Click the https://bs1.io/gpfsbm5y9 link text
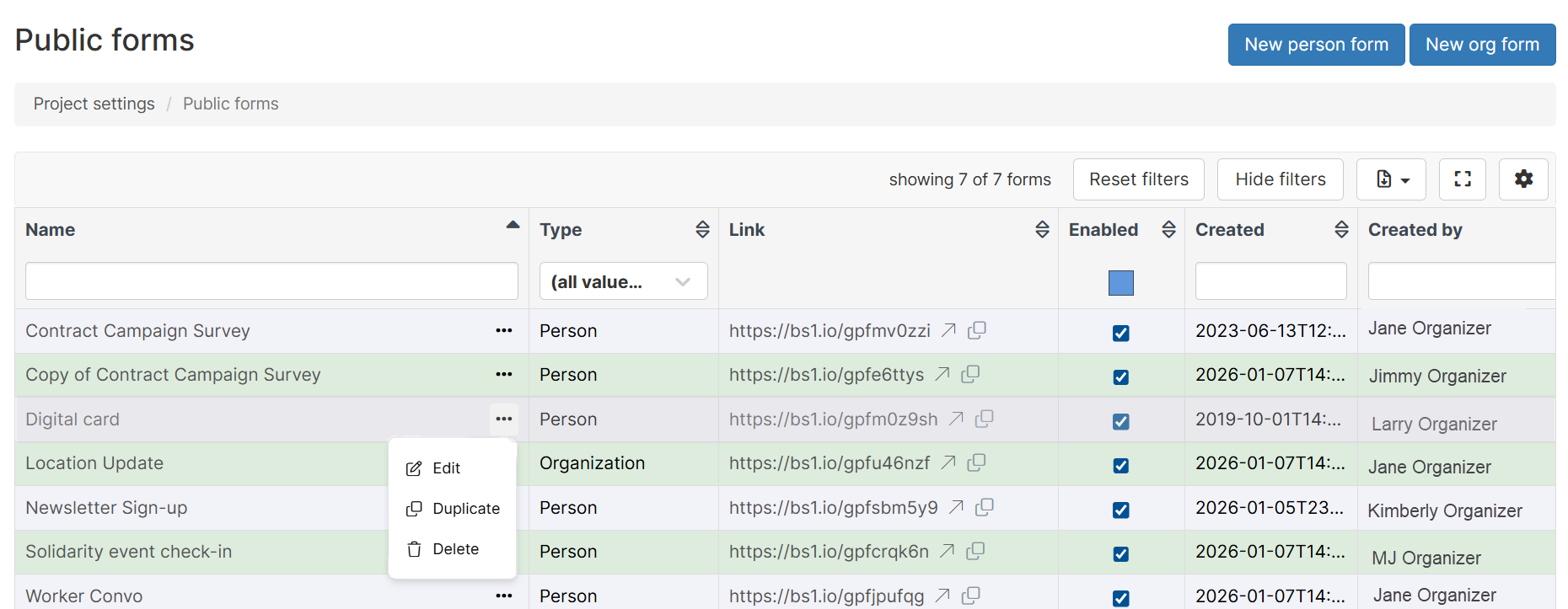The height and width of the screenshot is (609, 1568). [833, 508]
